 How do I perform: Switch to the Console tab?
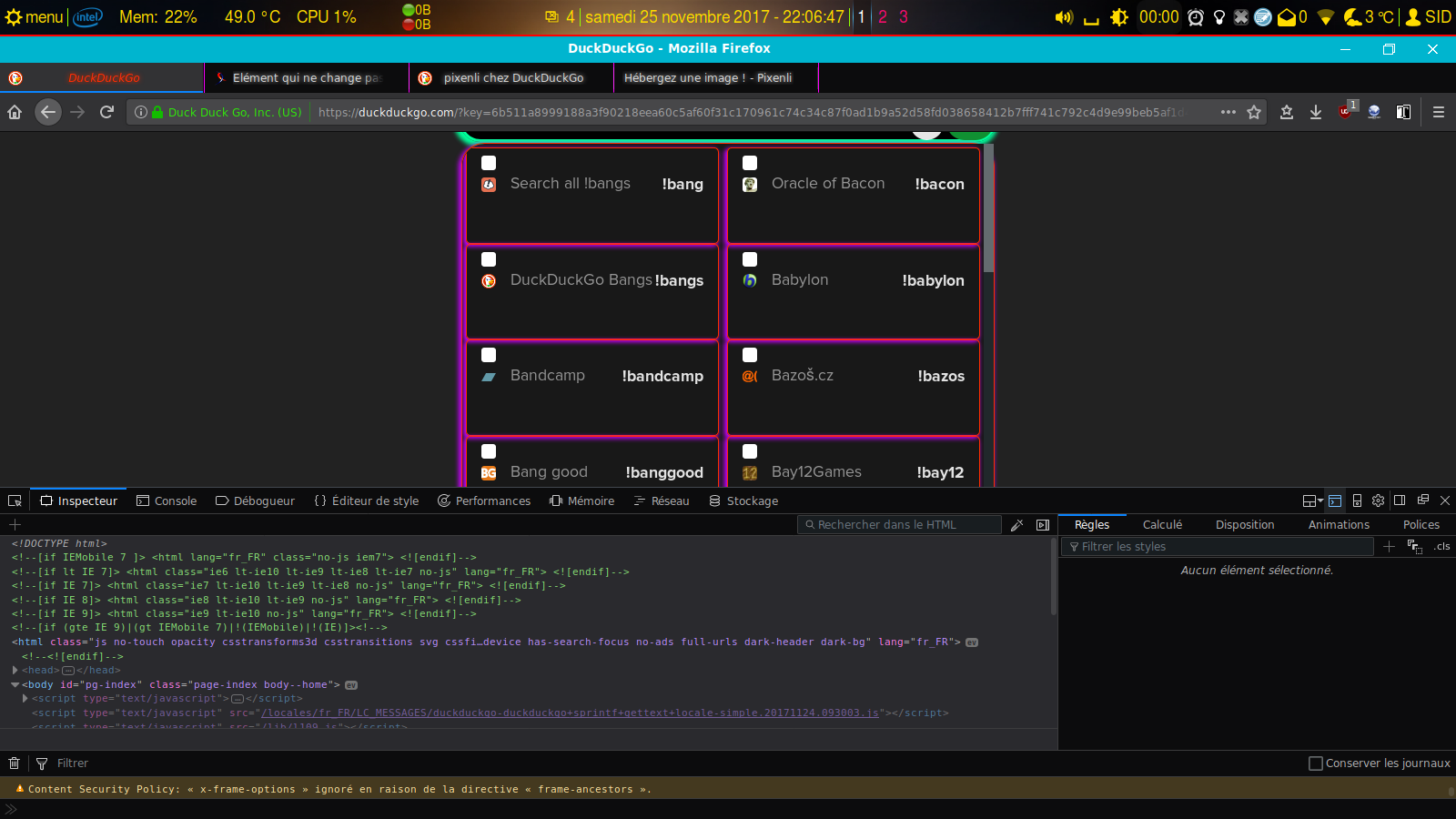click(167, 501)
